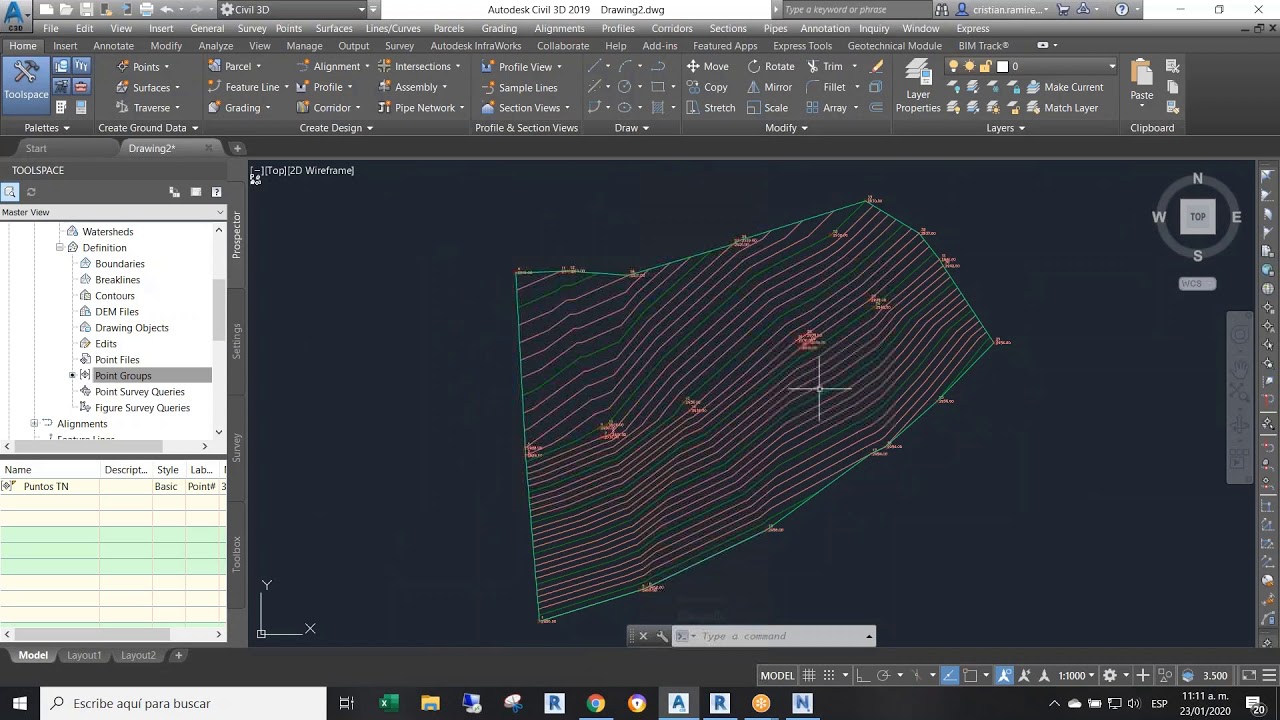Select the Geotechnical Module tab
1280x720 pixels.
click(x=894, y=46)
